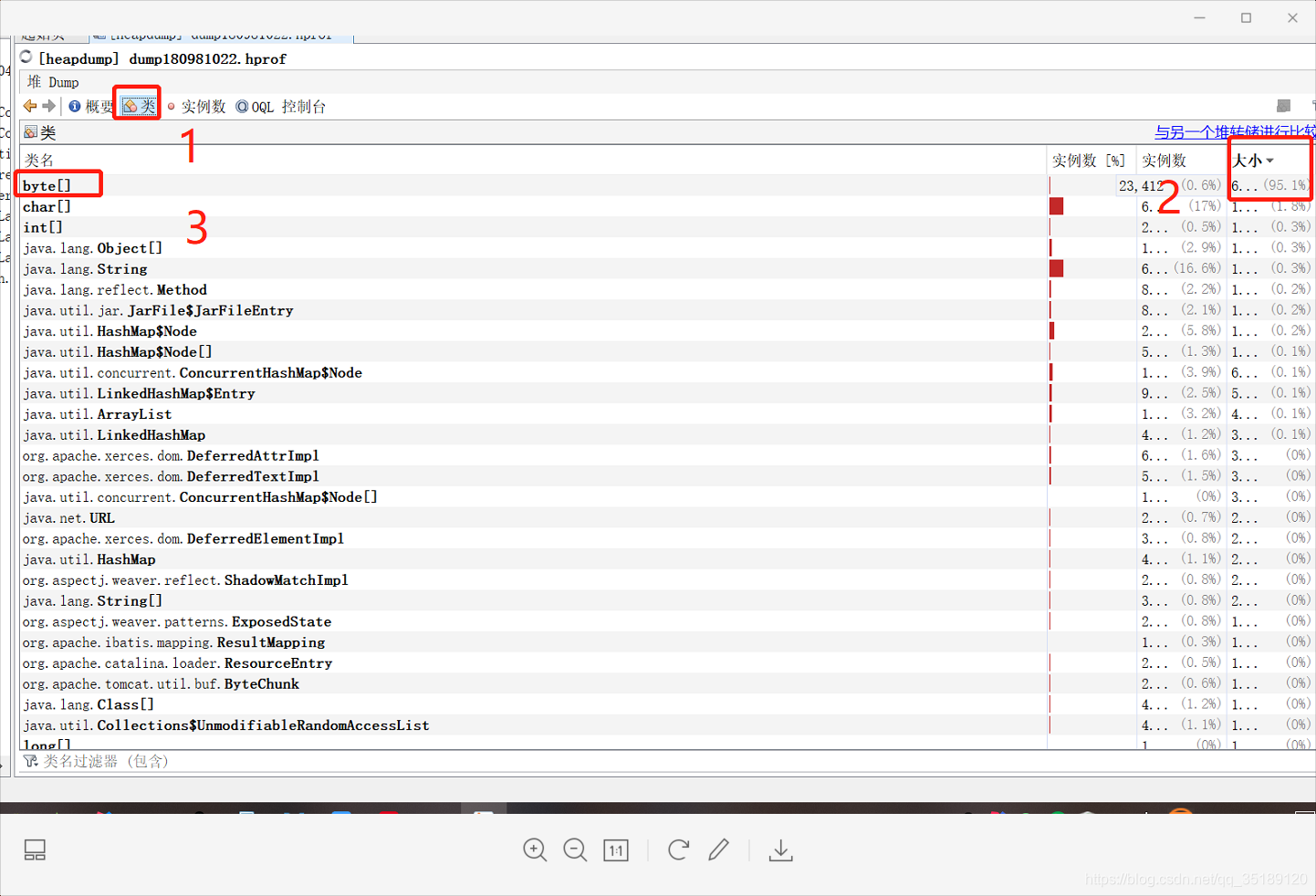
Task: Click the thumbnail layout icon in viewer bar
Action: [35, 850]
